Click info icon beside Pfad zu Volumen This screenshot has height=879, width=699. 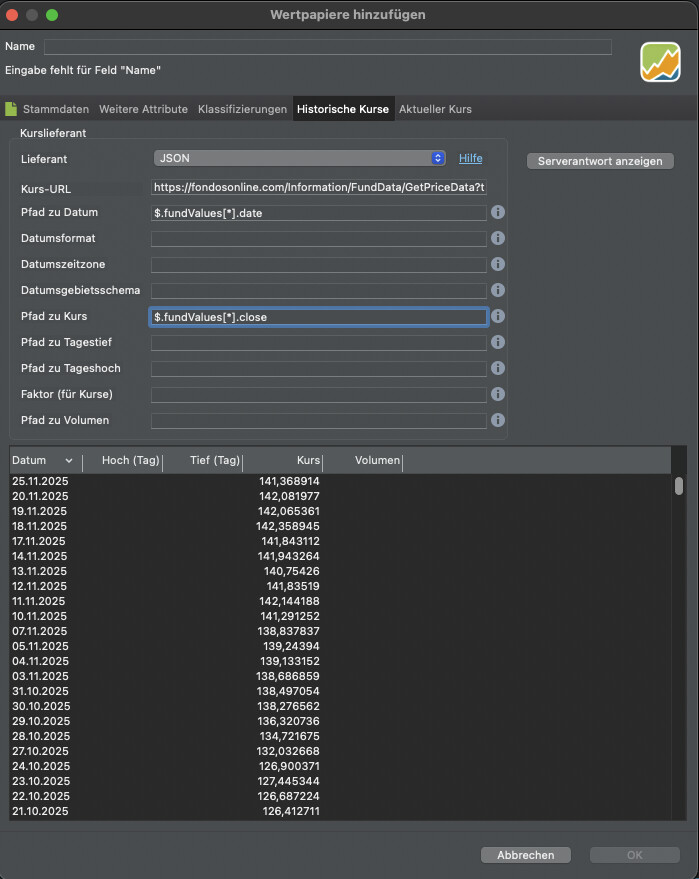point(498,420)
